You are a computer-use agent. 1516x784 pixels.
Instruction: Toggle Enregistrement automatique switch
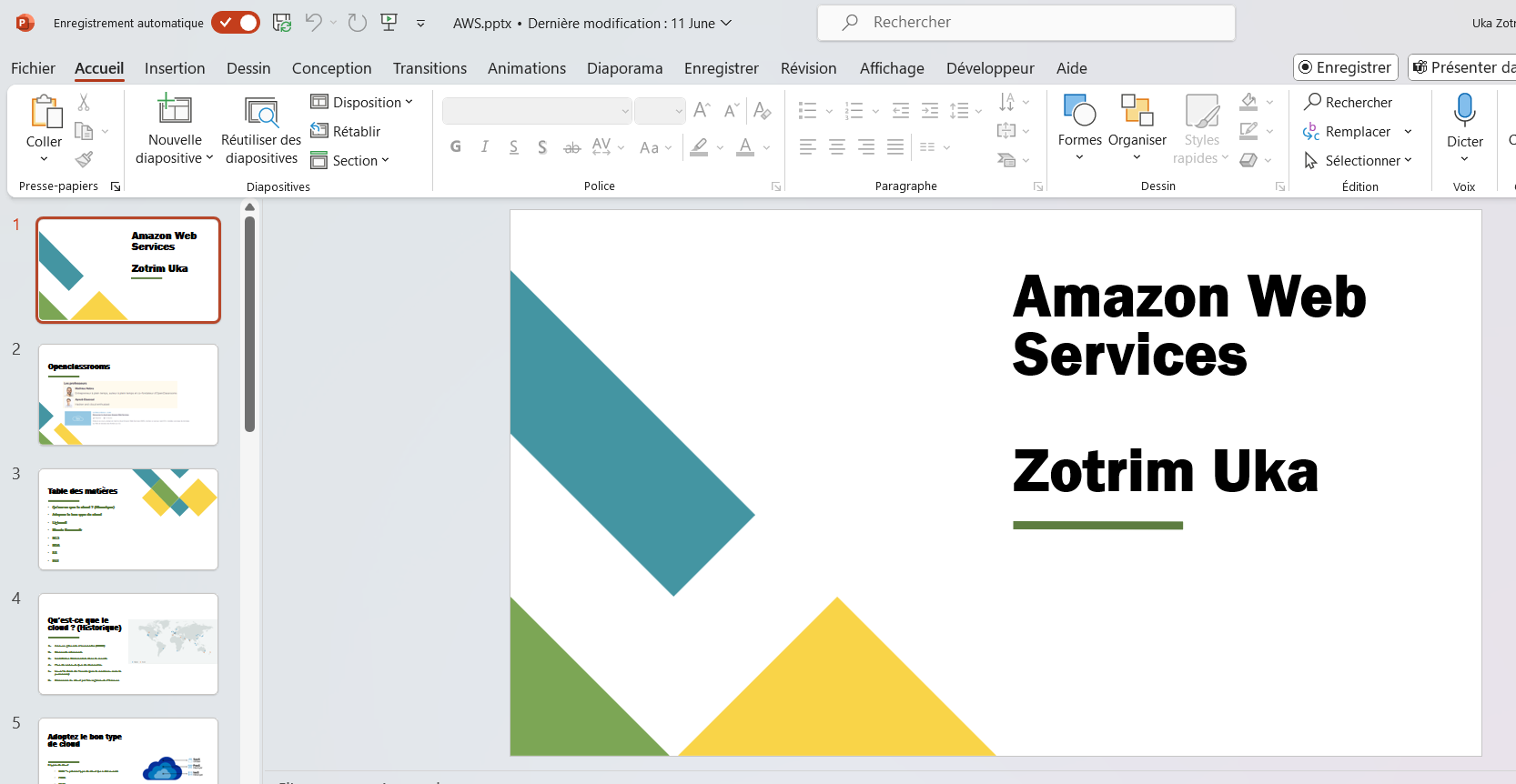click(236, 23)
